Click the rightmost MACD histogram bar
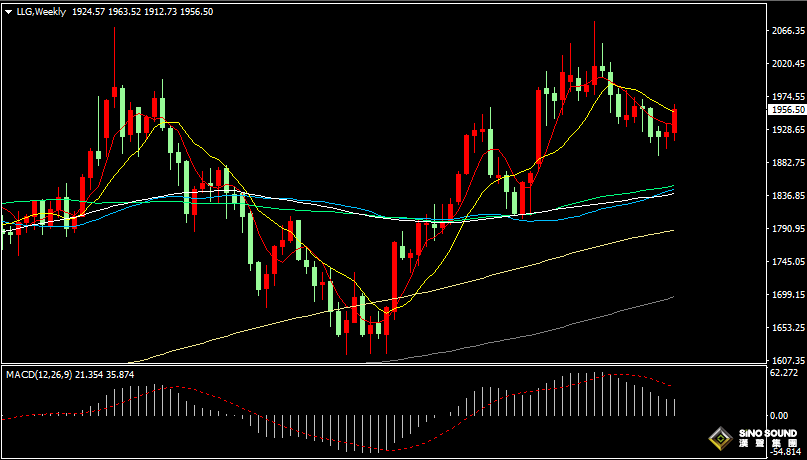Screen dimensions: 807x460 click(675, 407)
